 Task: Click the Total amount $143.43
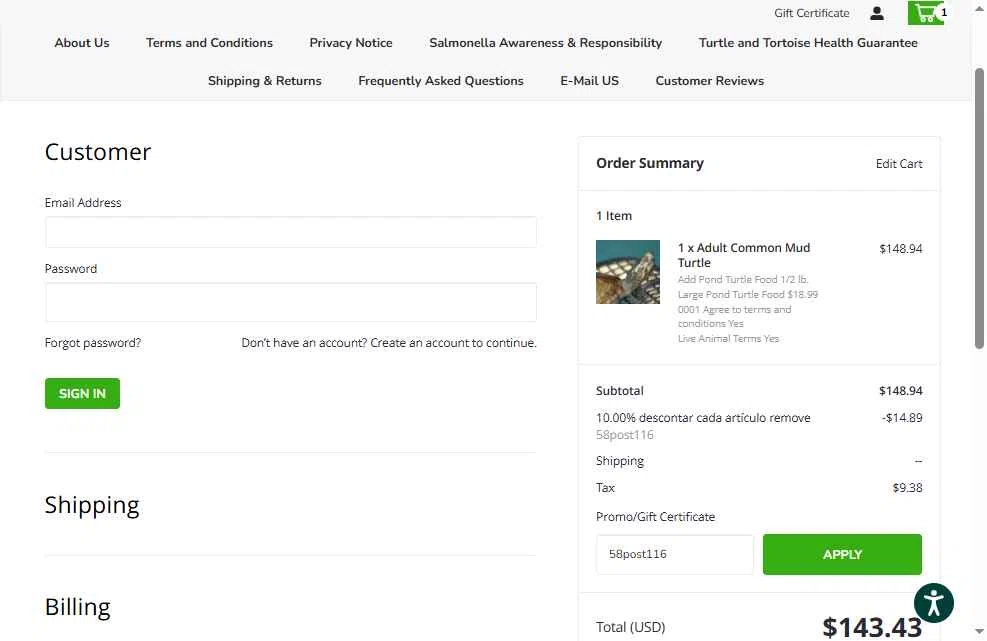click(872, 627)
